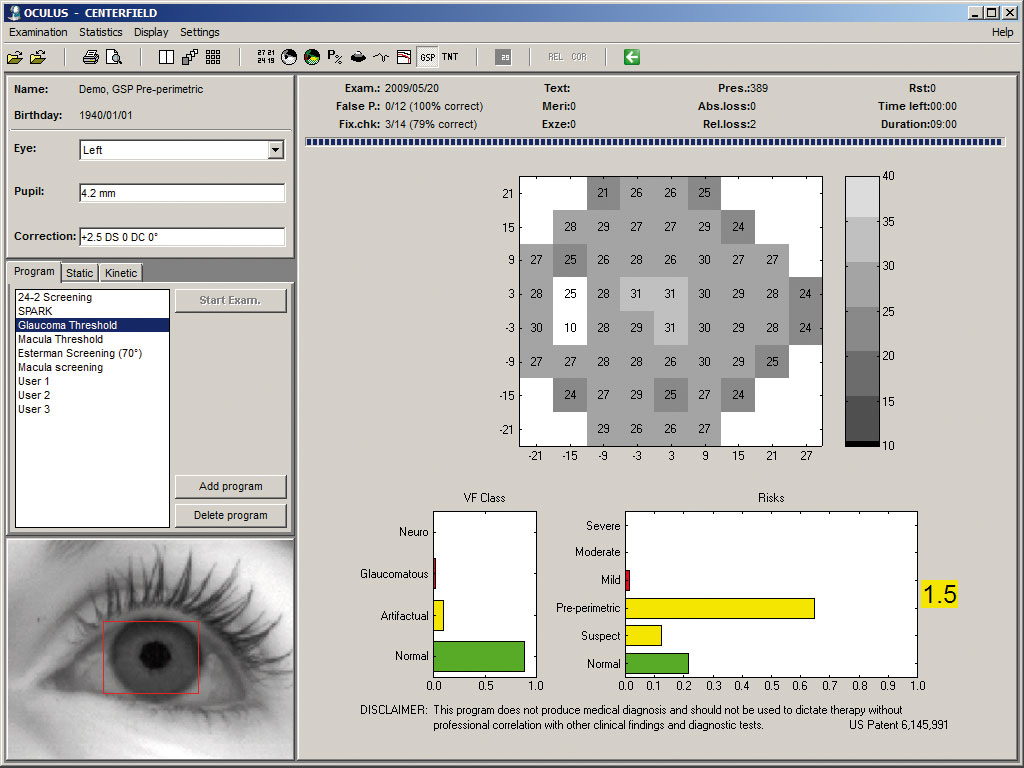This screenshot has height=768, width=1024.
Task: Click the greyscale legend bar
Action: click(862, 311)
